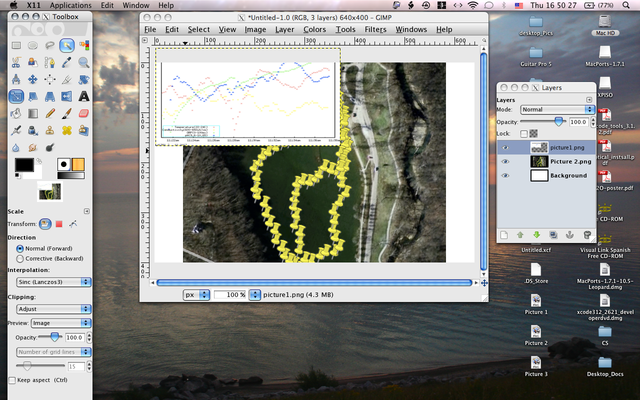Select the Eraser tool
Screen dimensions: 640x400
coord(84,113)
